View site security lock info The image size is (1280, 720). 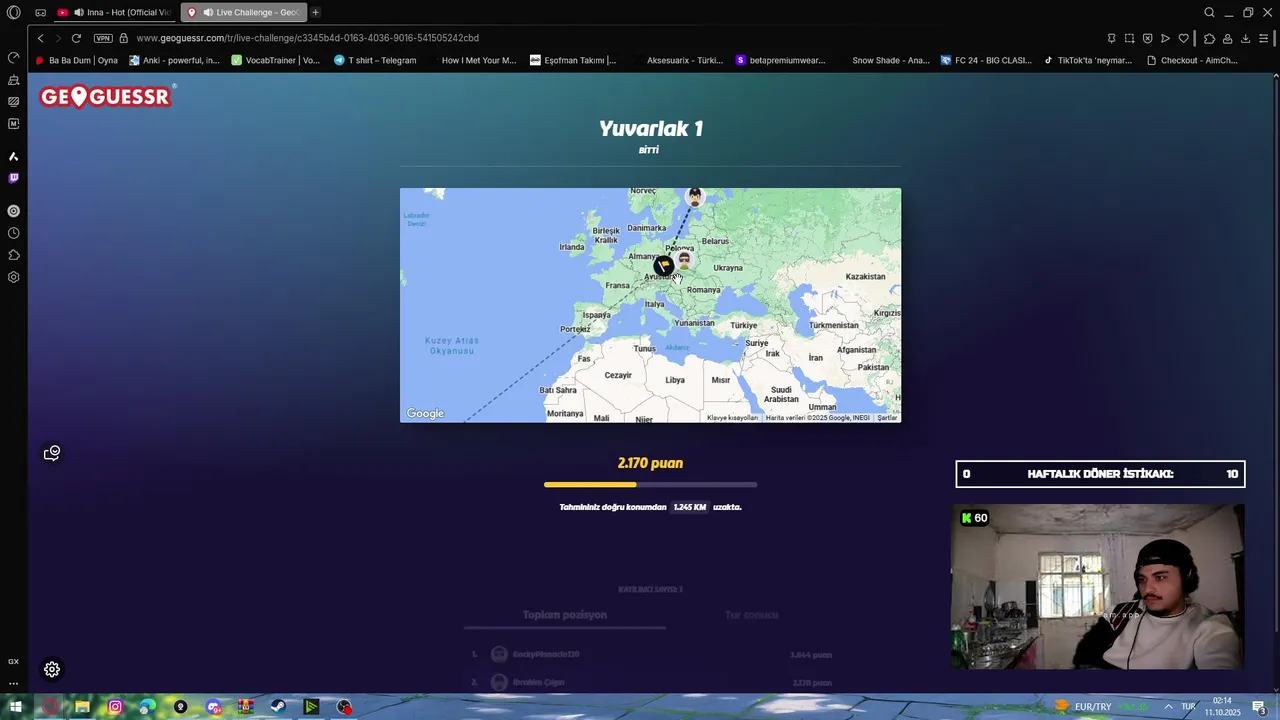123,38
